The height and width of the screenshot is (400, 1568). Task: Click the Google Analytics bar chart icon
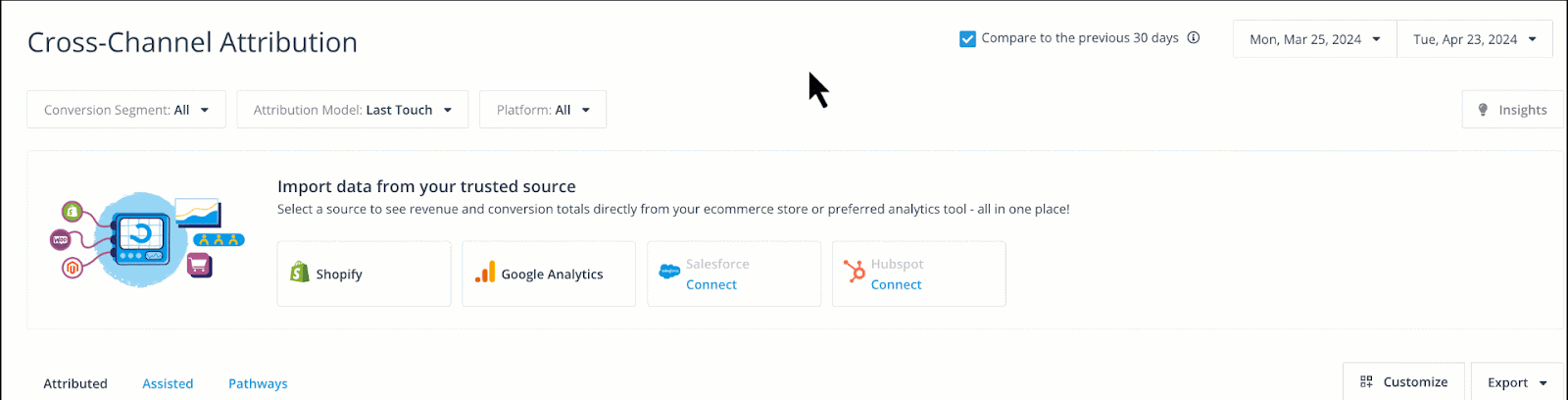485,273
